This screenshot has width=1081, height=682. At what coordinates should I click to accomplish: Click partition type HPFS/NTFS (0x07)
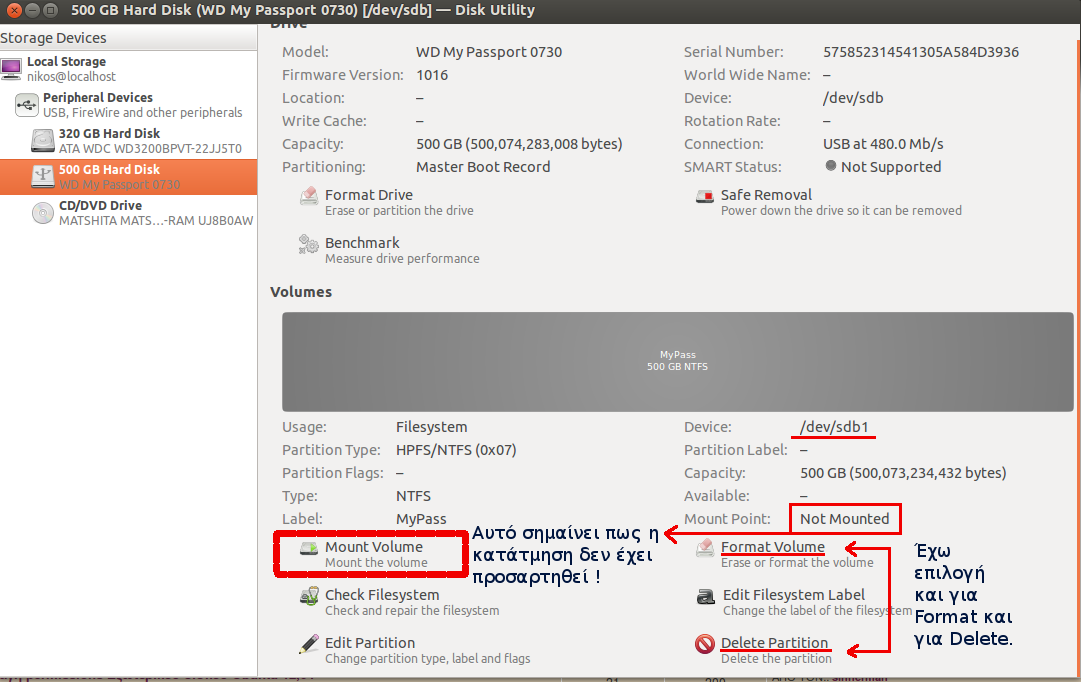coord(456,450)
